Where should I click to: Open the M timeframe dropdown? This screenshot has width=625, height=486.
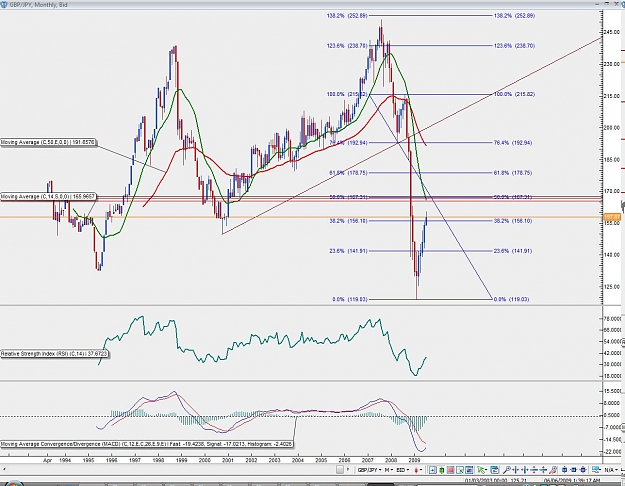coord(389,470)
